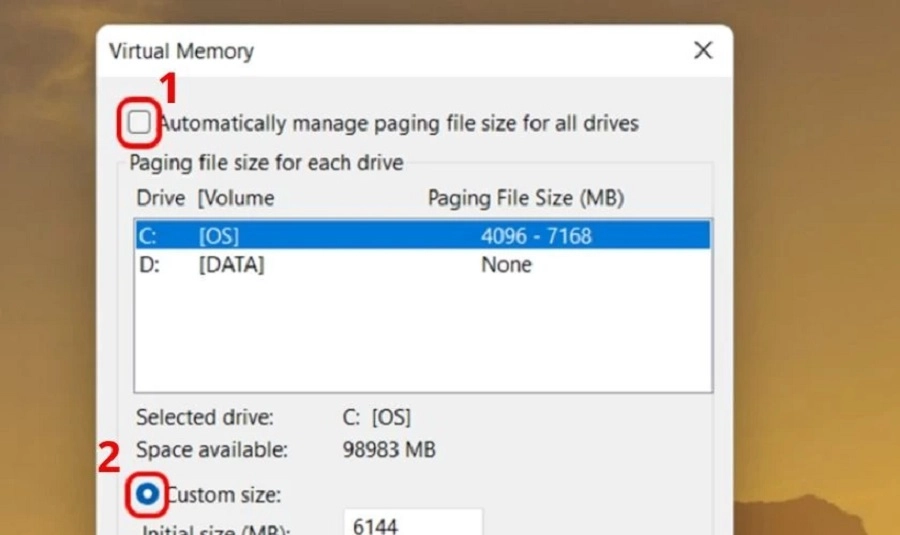Select the D: [DATA] drive row
Viewport: 900px width, 535px height.
422,265
